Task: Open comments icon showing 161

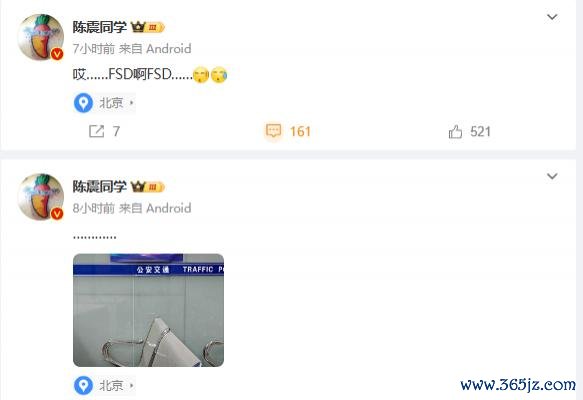Action: pyautogui.click(x=273, y=131)
